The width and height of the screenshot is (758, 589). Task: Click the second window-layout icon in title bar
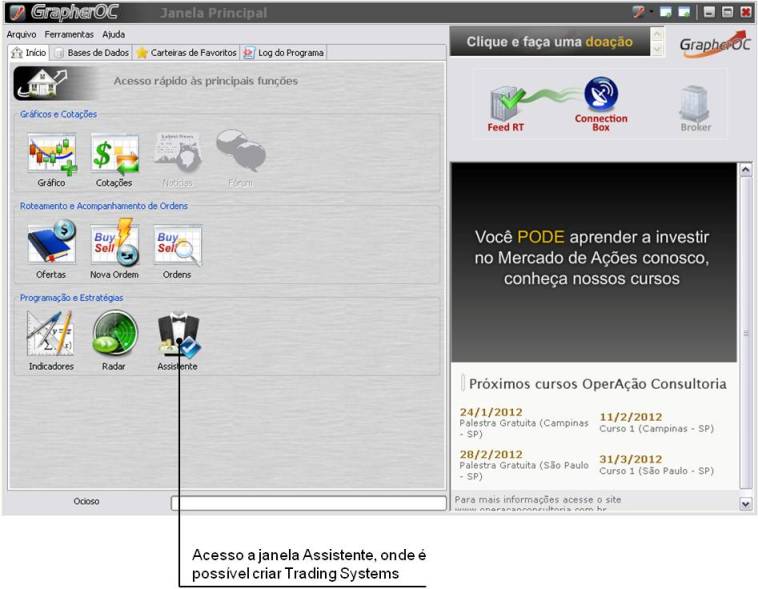click(684, 13)
